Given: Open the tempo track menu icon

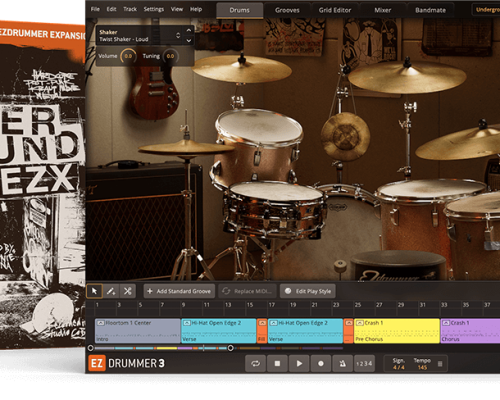Looking at the screenshot, I should click(440, 364).
